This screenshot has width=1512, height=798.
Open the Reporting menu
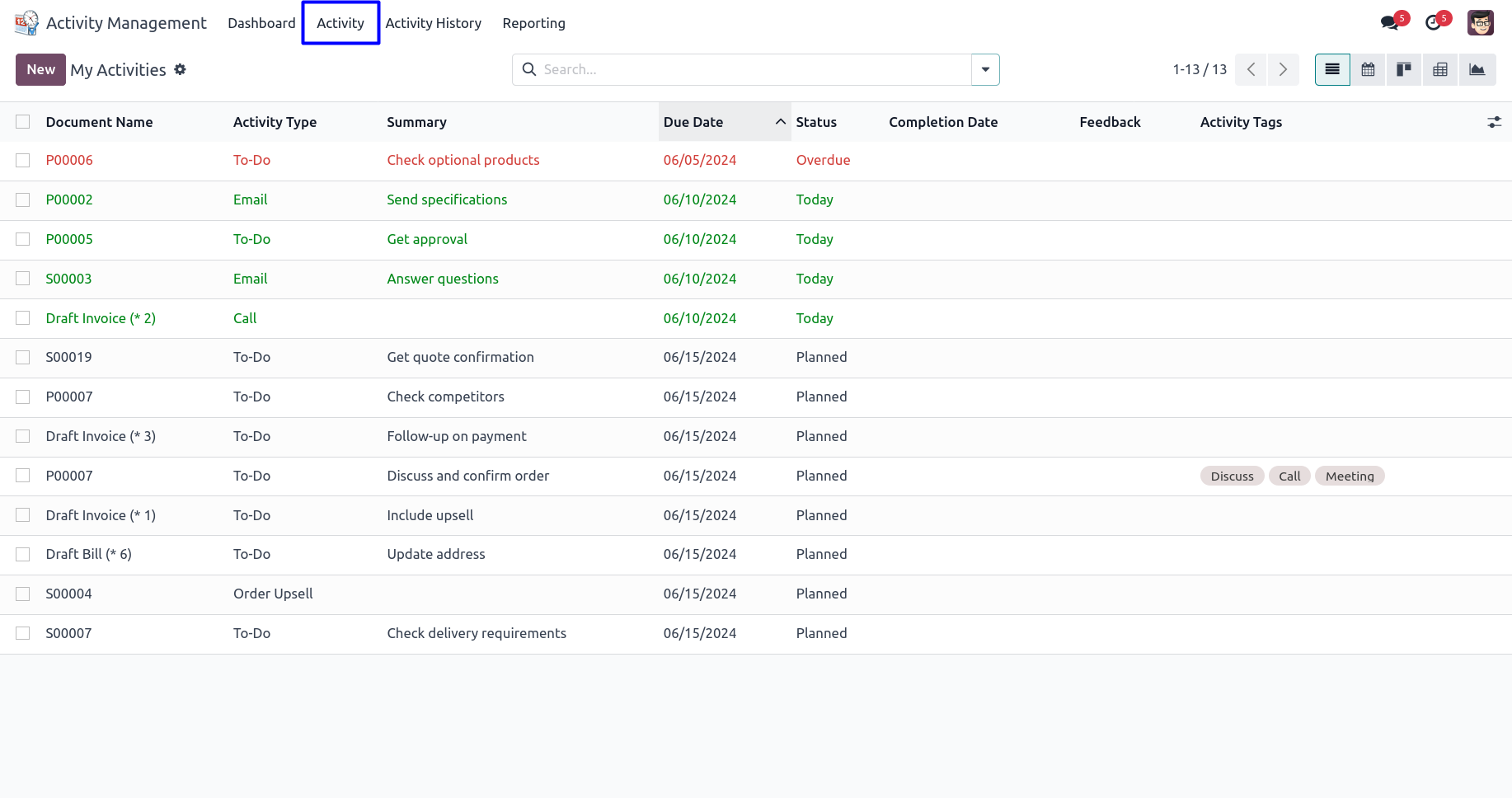coord(533,23)
